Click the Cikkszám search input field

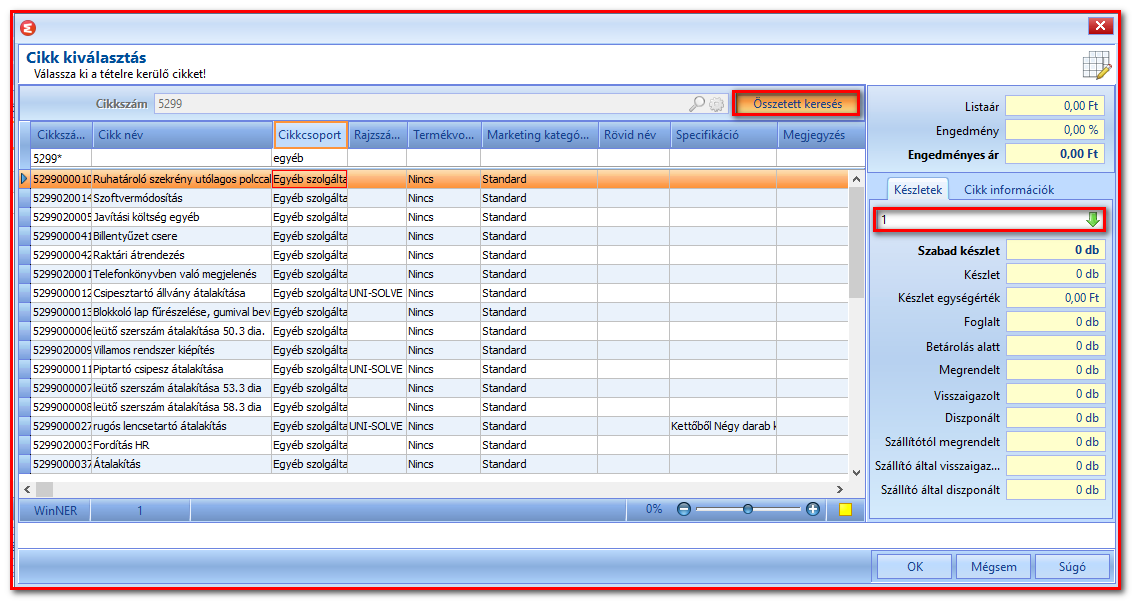click(x=419, y=104)
